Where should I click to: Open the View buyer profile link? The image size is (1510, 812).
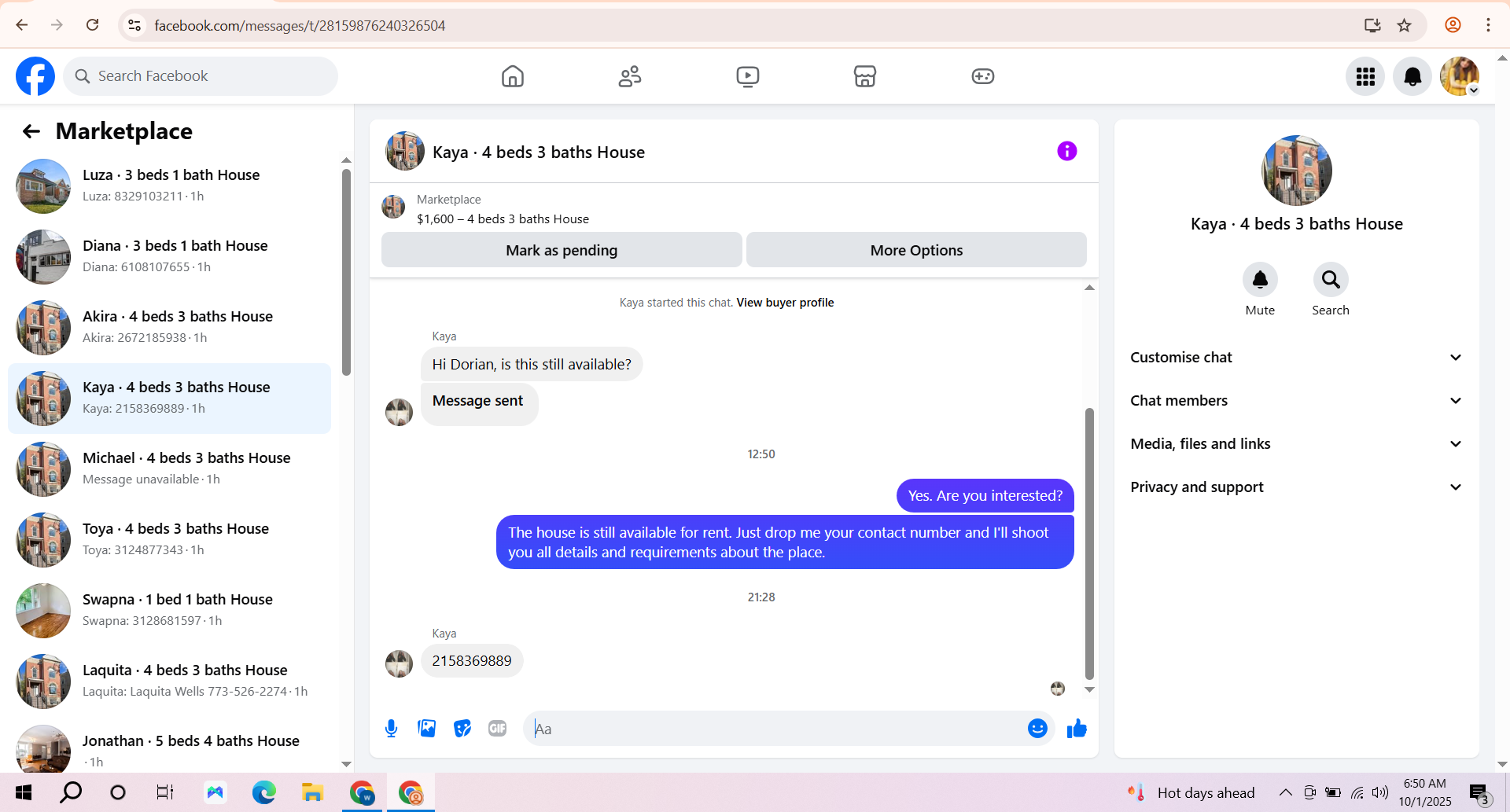(x=785, y=303)
